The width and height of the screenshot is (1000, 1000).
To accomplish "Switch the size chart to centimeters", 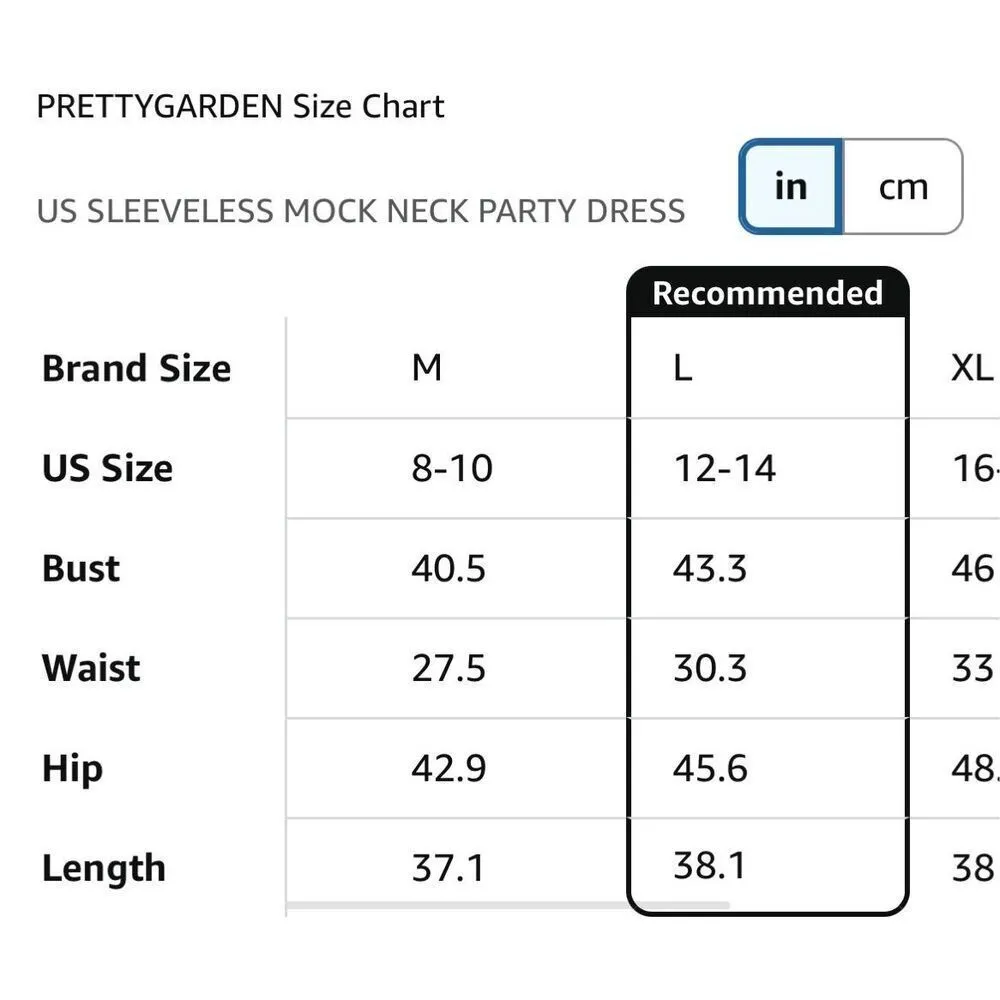I will point(902,186).
